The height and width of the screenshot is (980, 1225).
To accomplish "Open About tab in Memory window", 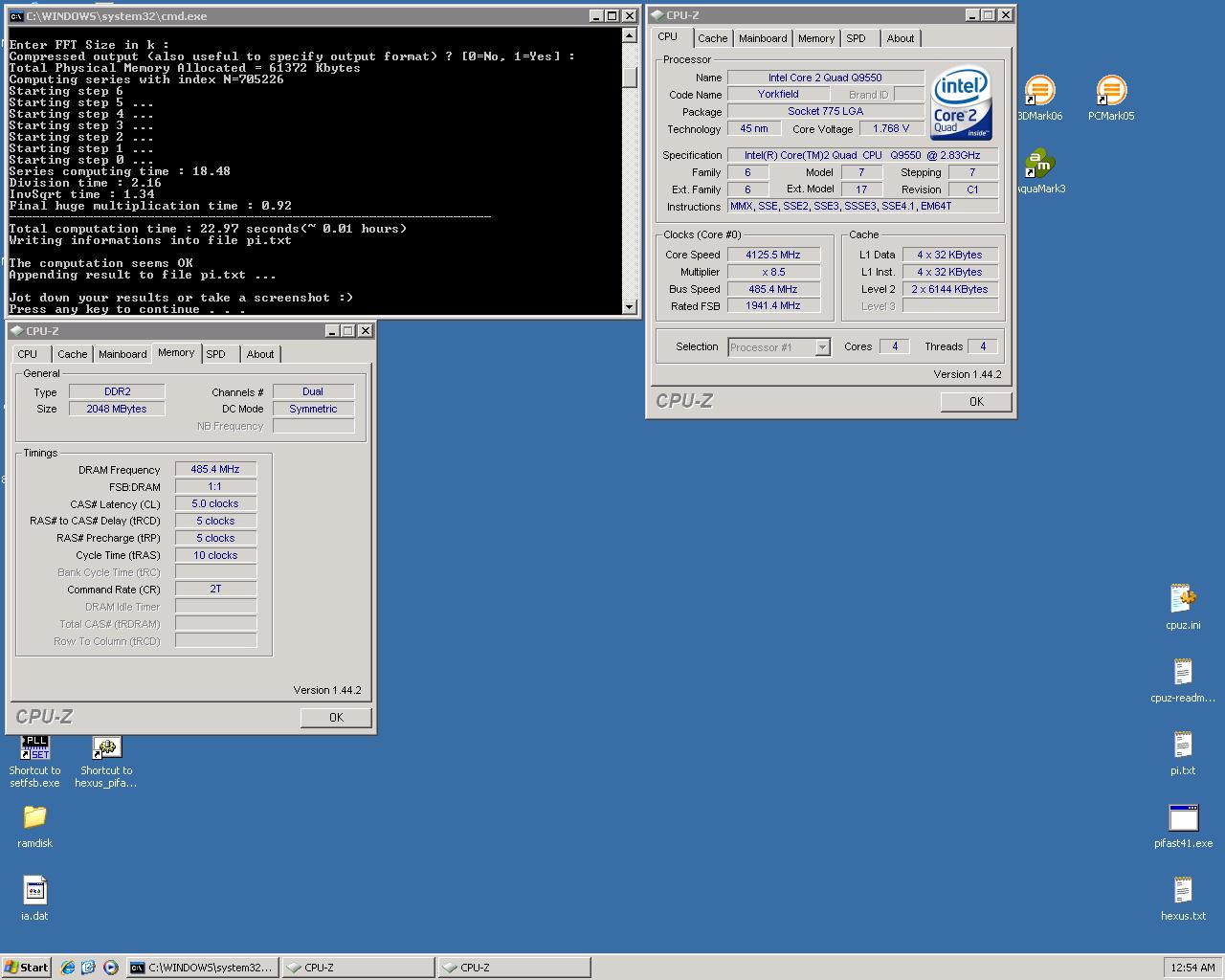I will pos(260,354).
